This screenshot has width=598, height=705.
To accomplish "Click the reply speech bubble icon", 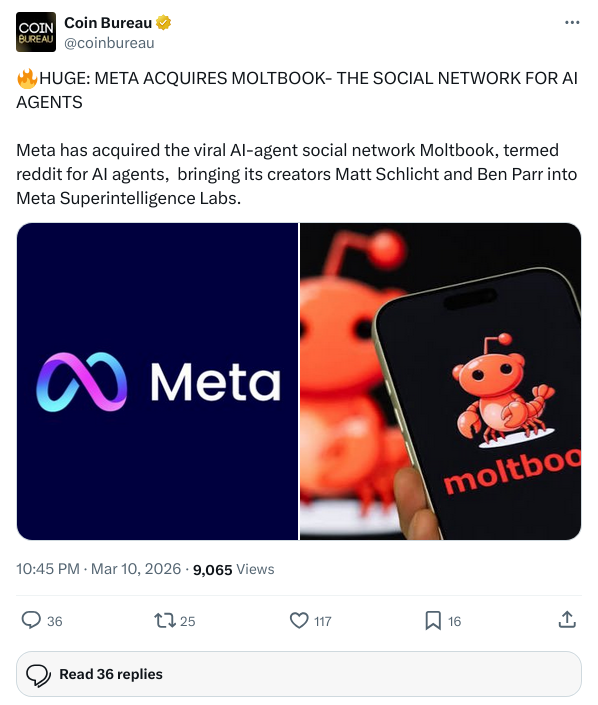I will tap(31, 620).
